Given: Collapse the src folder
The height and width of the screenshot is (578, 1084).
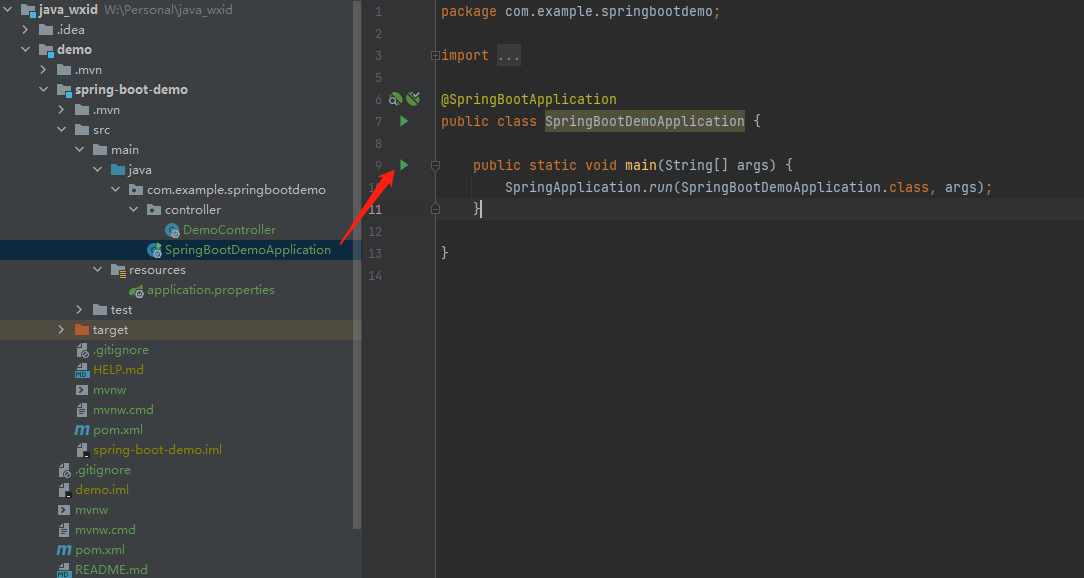Looking at the screenshot, I should 62,130.
